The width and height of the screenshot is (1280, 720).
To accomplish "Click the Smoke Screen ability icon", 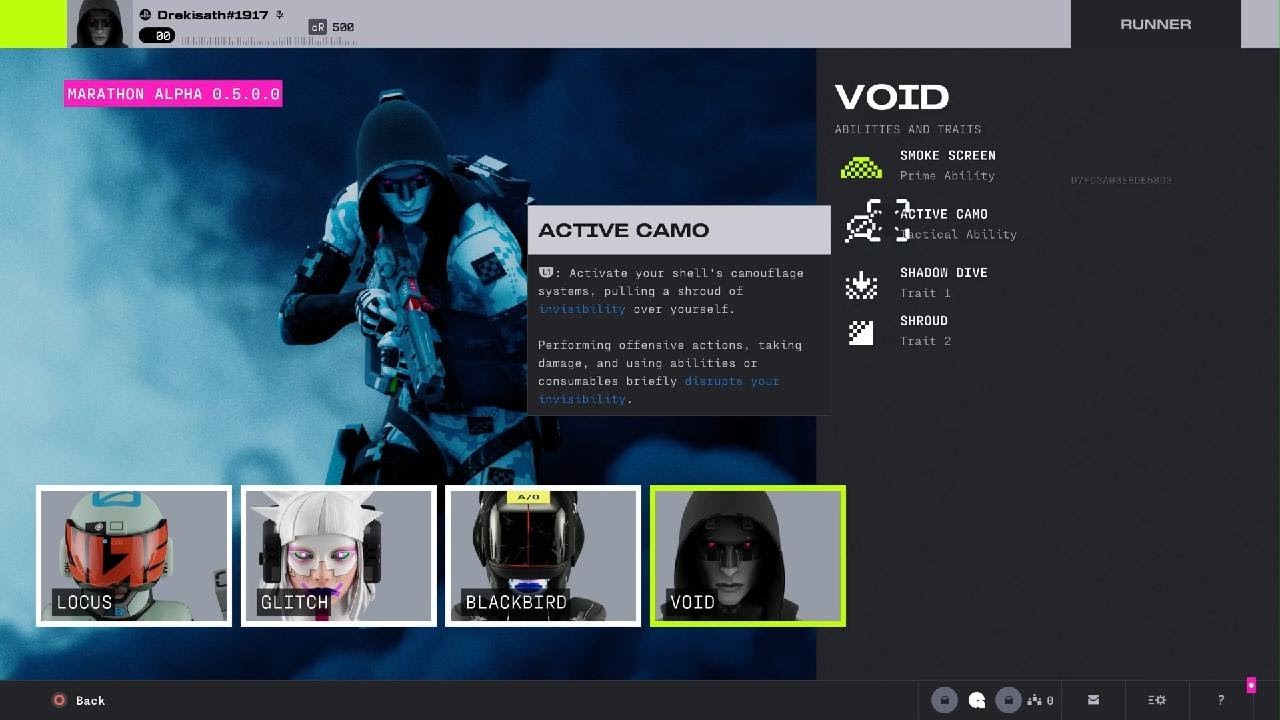I will 861,167.
